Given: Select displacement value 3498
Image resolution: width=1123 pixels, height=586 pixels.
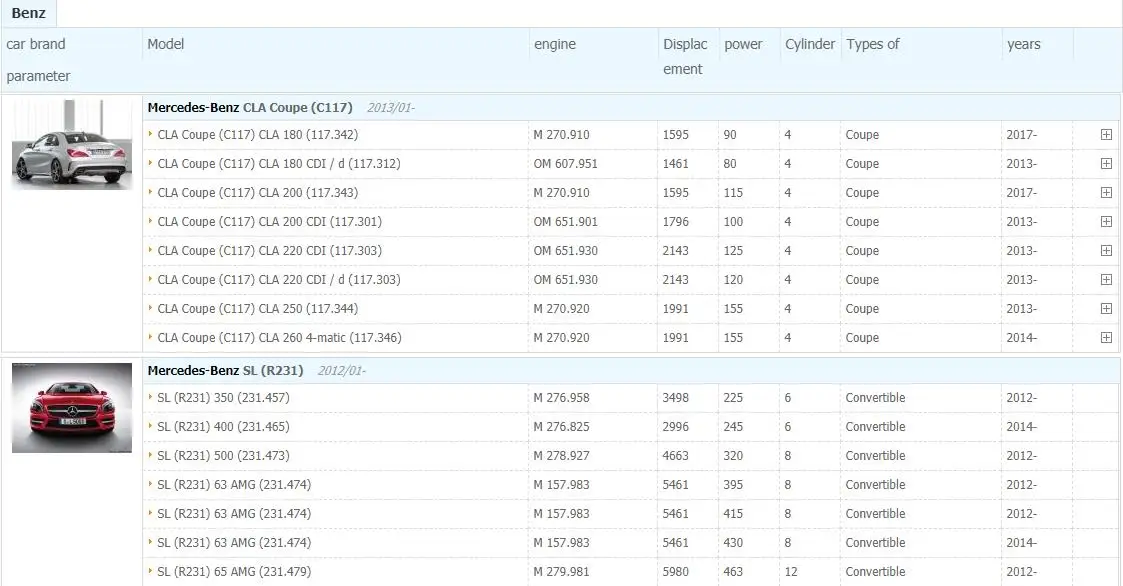Looking at the screenshot, I should pos(675,398).
